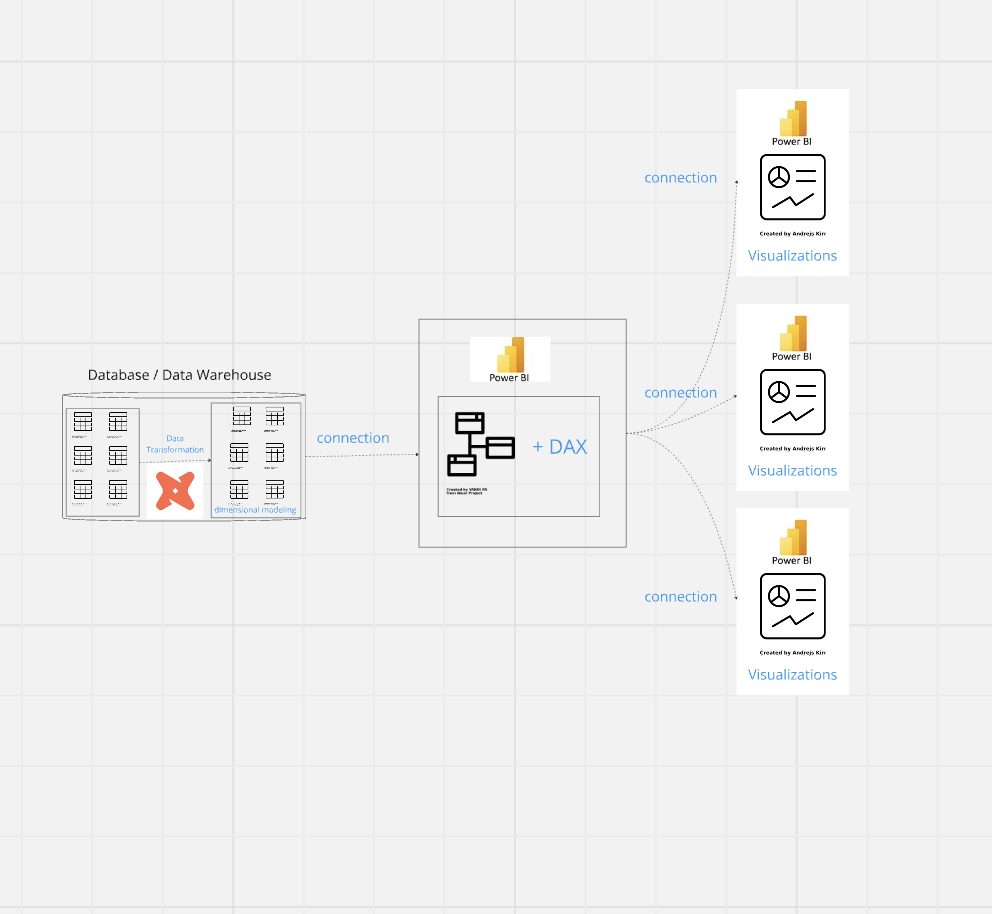
Task: Select top-left table icon in source tables box
Action: (x=83, y=421)
